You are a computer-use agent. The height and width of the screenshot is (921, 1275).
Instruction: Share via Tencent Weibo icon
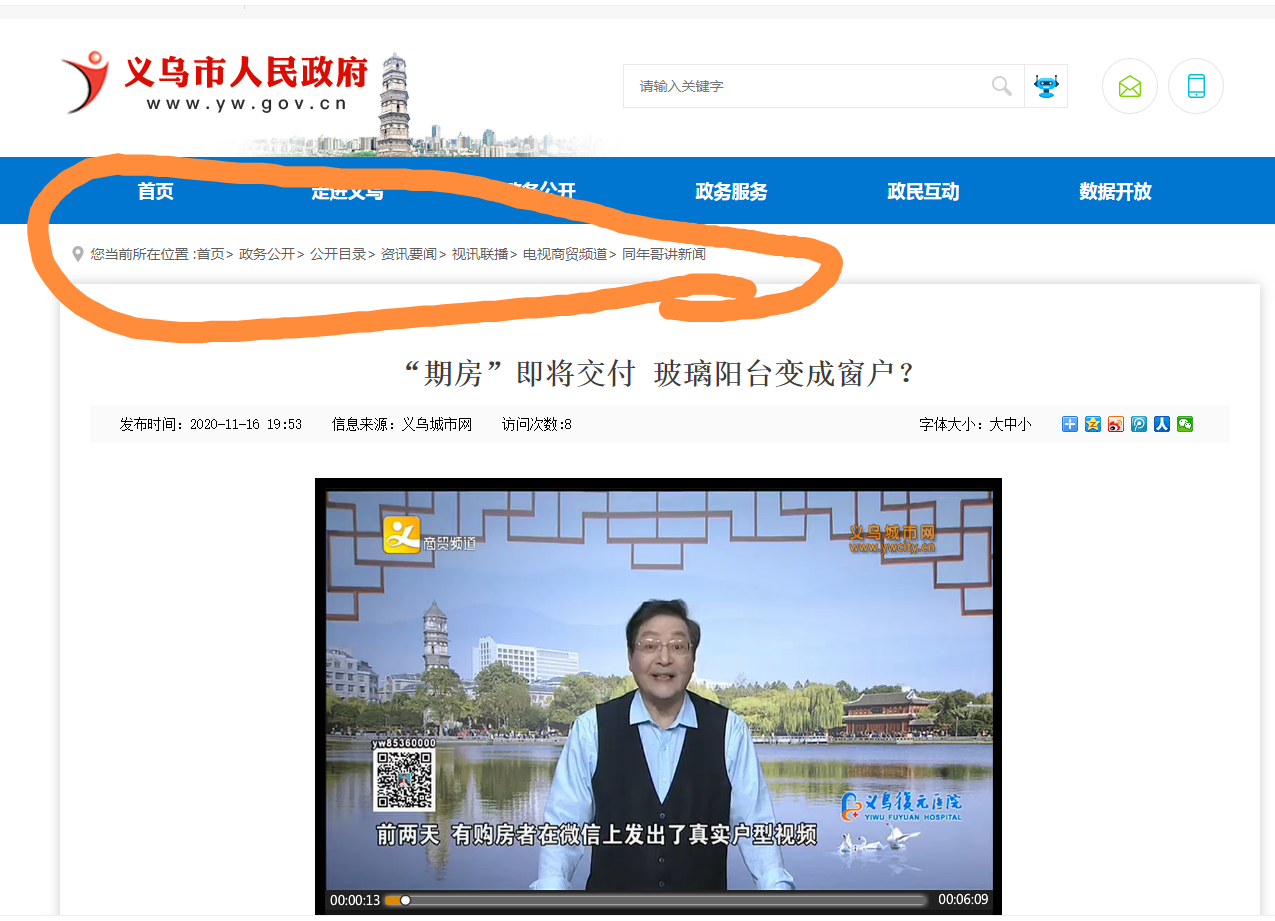1139,424
